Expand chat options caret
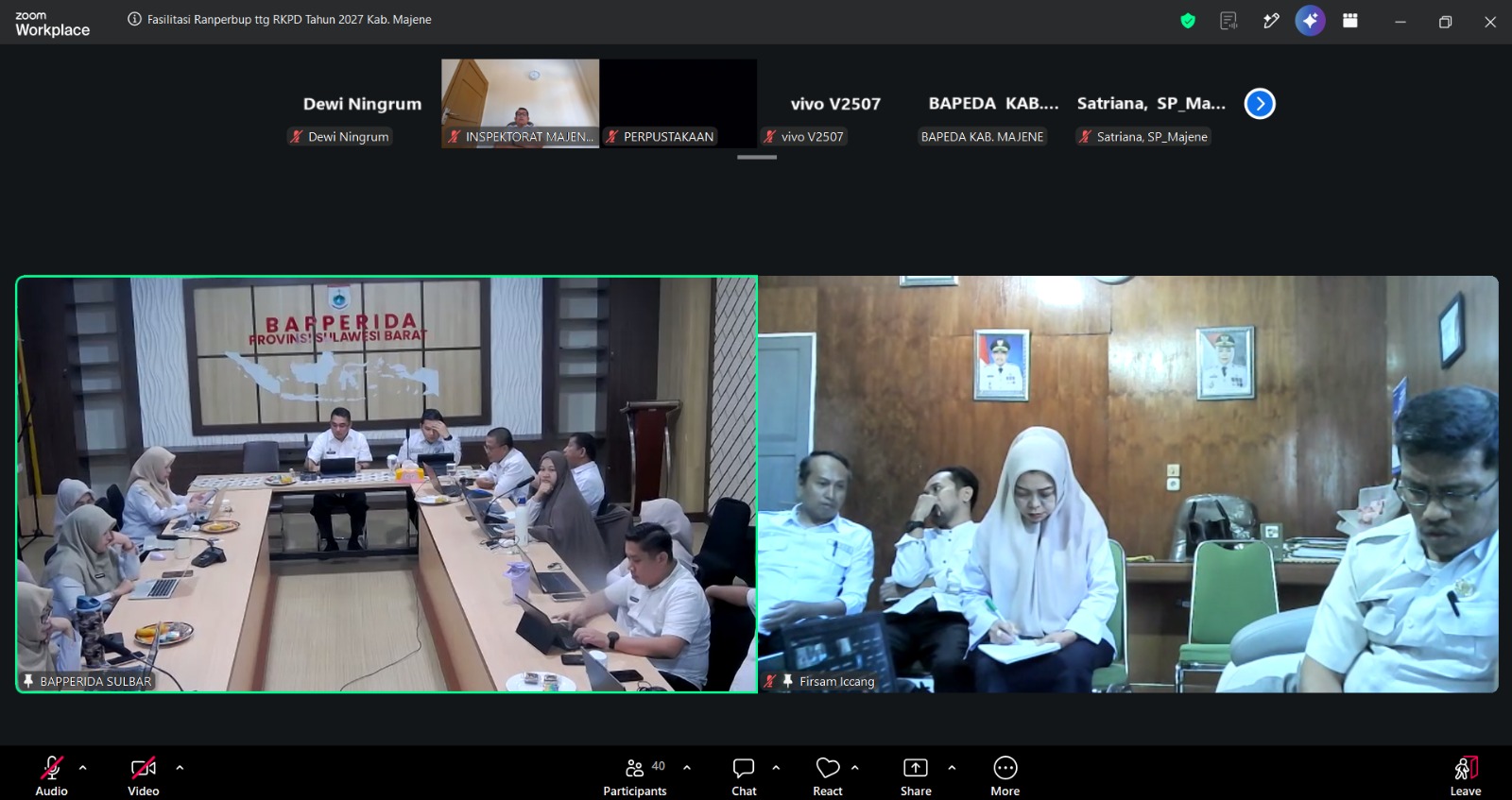 [x=776, y=767]
